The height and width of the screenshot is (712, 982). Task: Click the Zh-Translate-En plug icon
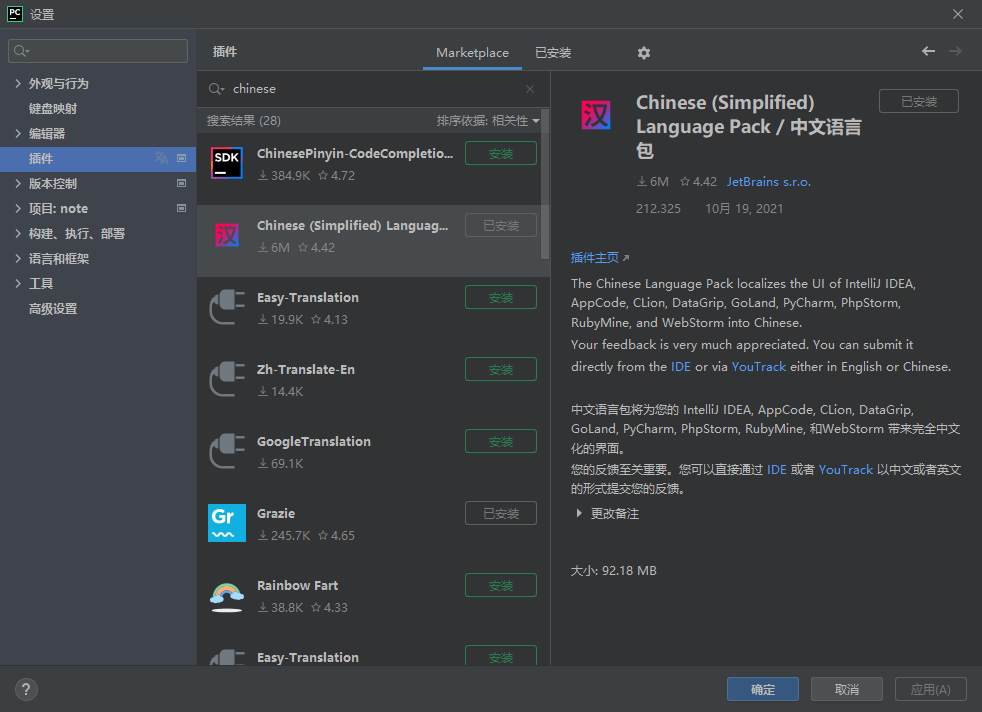227,379
